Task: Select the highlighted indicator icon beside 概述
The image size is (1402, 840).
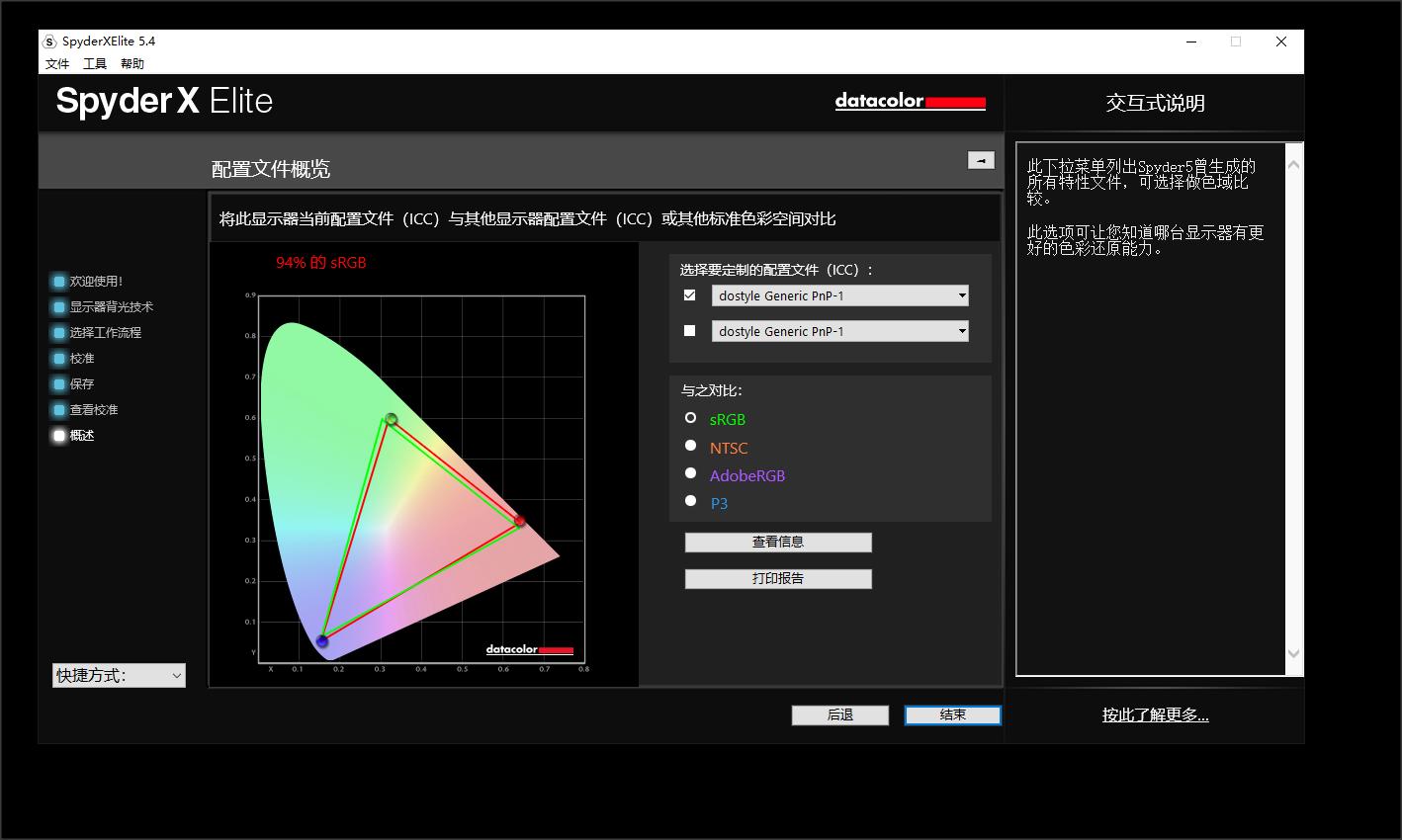Action: tap(59, 436)
